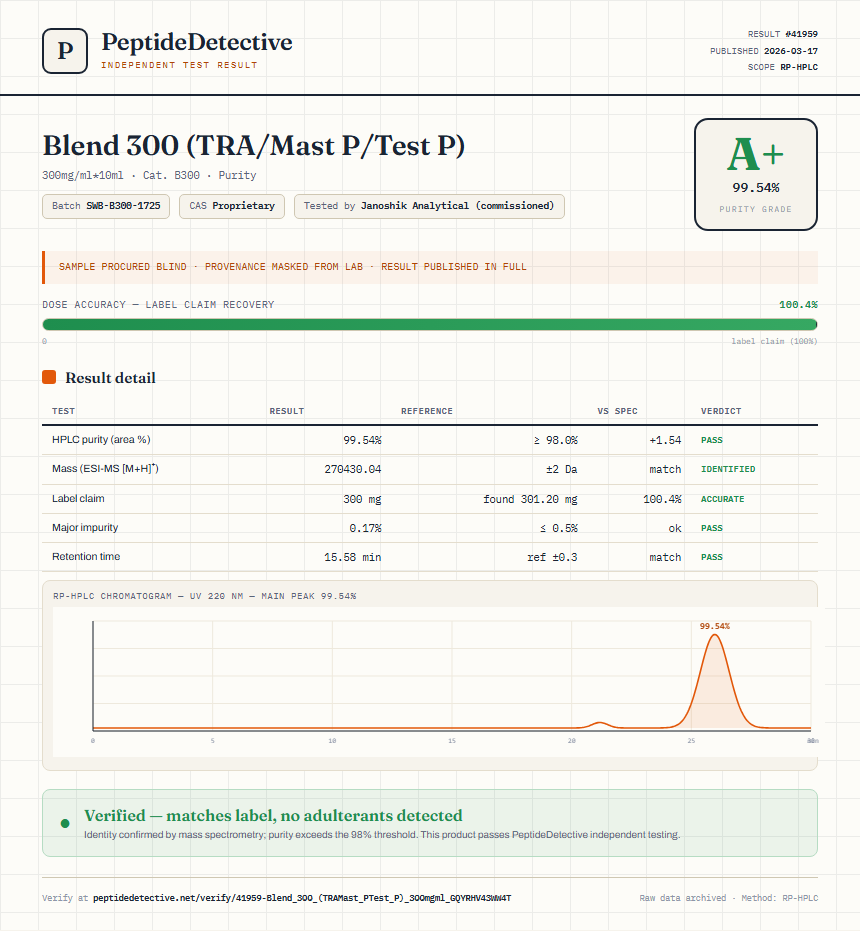Click the found 301.20 mg reference value
The image size is (860, 931).
[x=530, y=499]
